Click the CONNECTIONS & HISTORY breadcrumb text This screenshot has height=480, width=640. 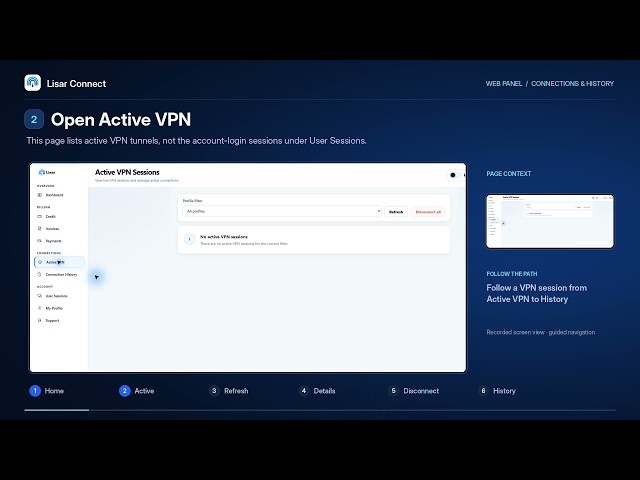coord(572,83)
